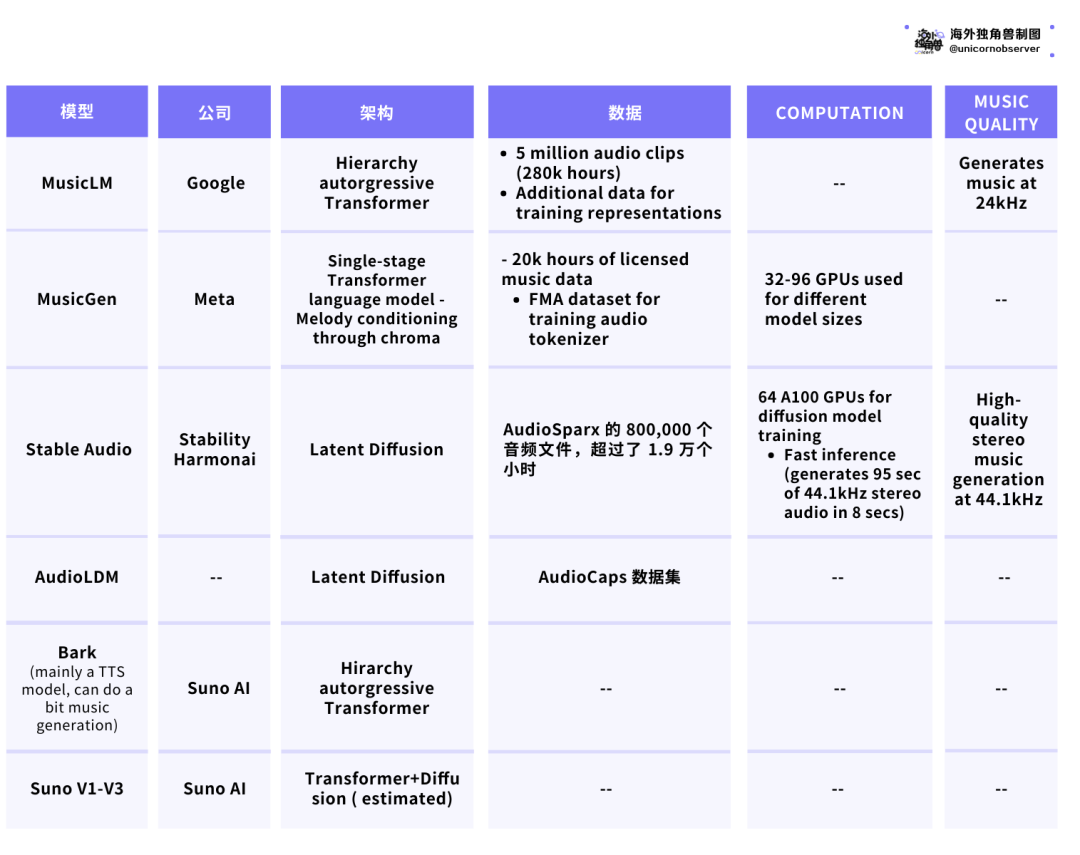Click the COMPUTATION column header
Viewport: 1080px width, 855px height.
coord(840,112)
